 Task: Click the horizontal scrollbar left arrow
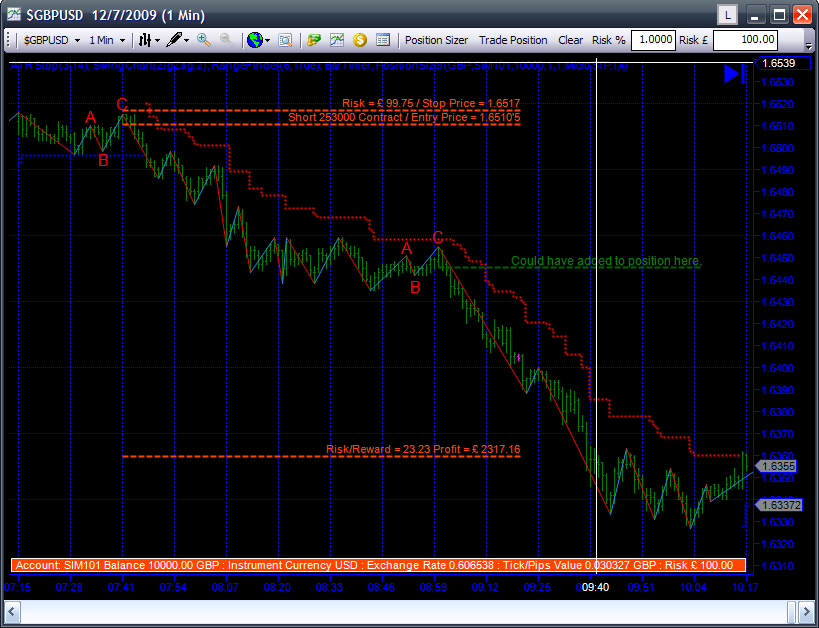(x=12, y=611)
